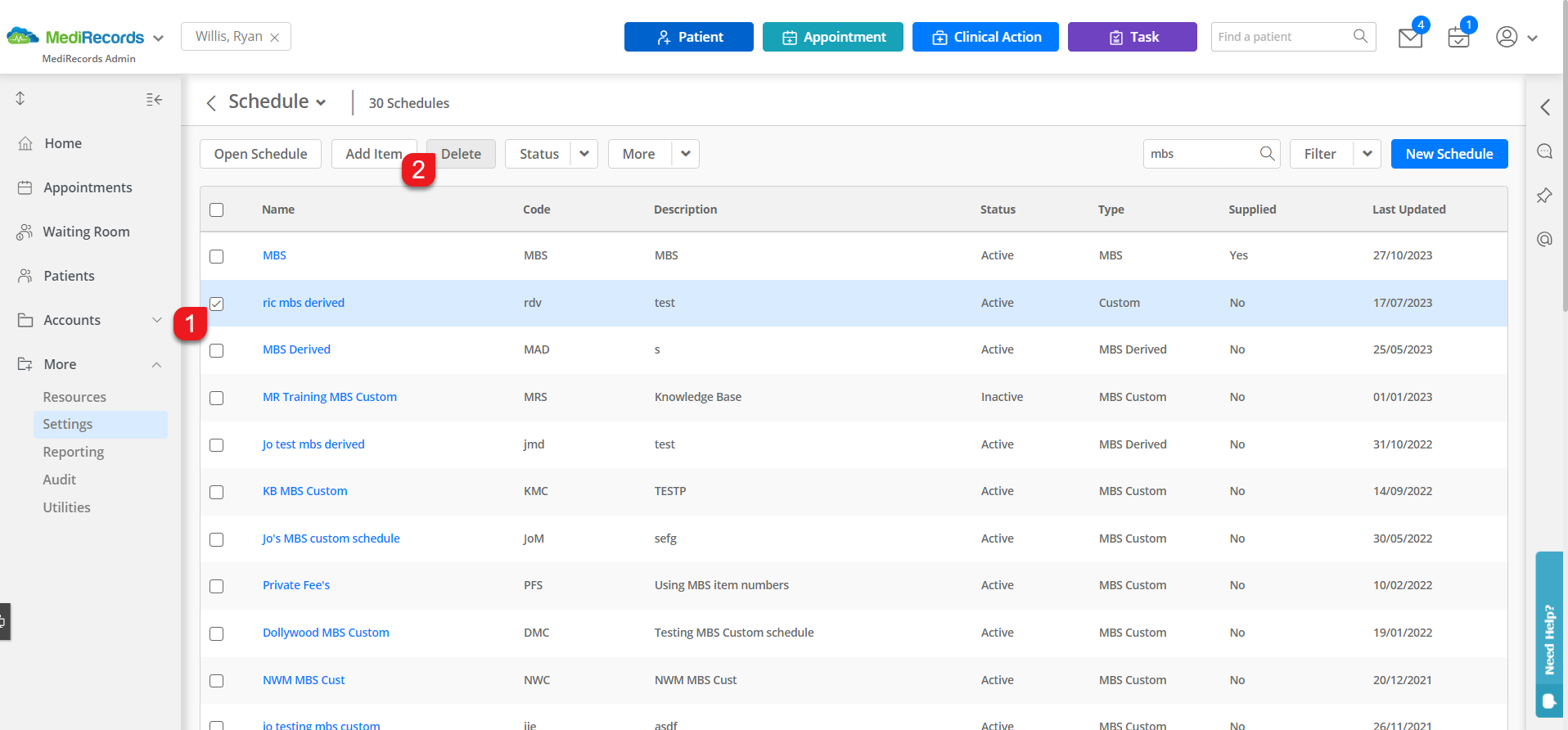Click the page vertical scrollbar

(1565, 155)
